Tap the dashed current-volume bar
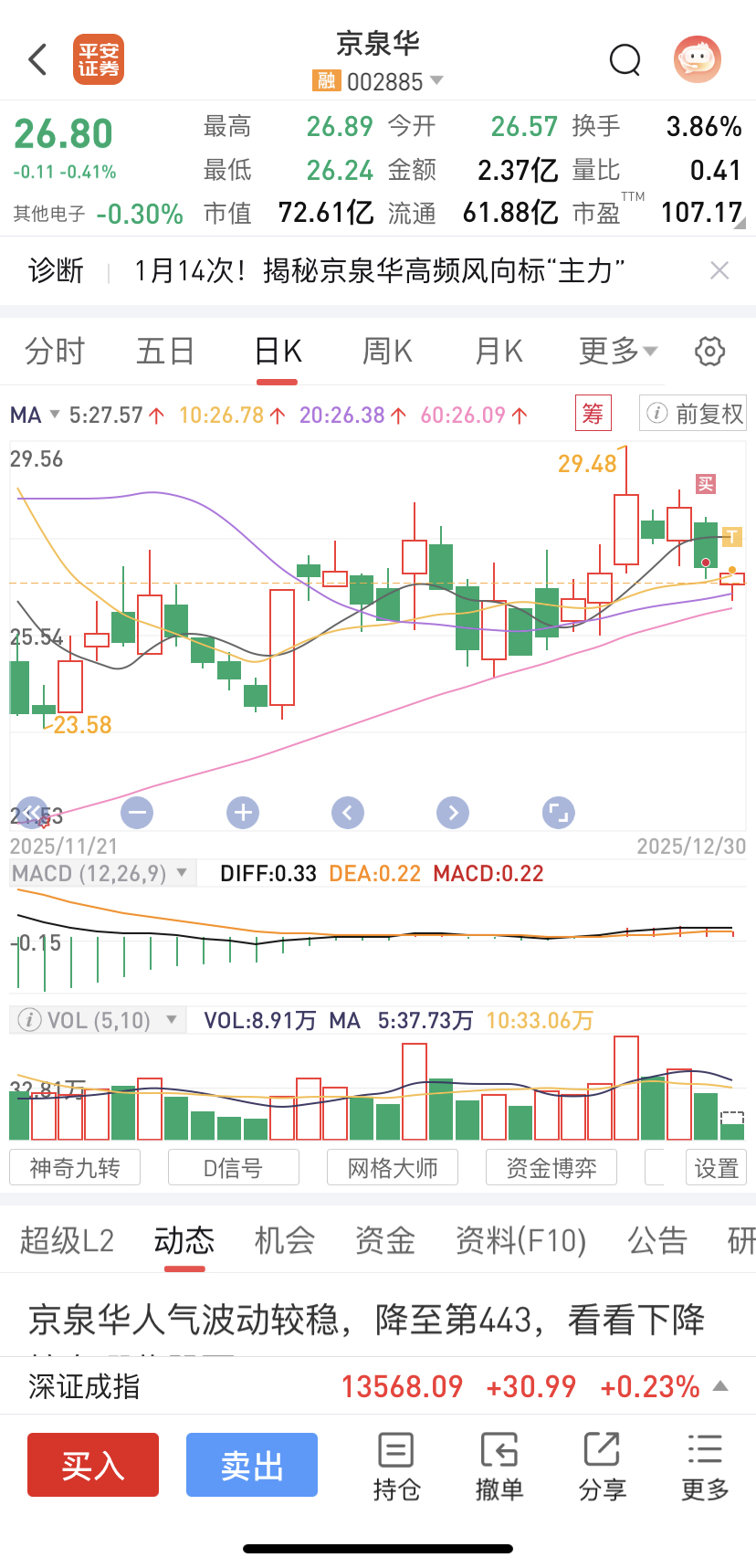This screenshot has height=1568, width=756. point(732,1125)
